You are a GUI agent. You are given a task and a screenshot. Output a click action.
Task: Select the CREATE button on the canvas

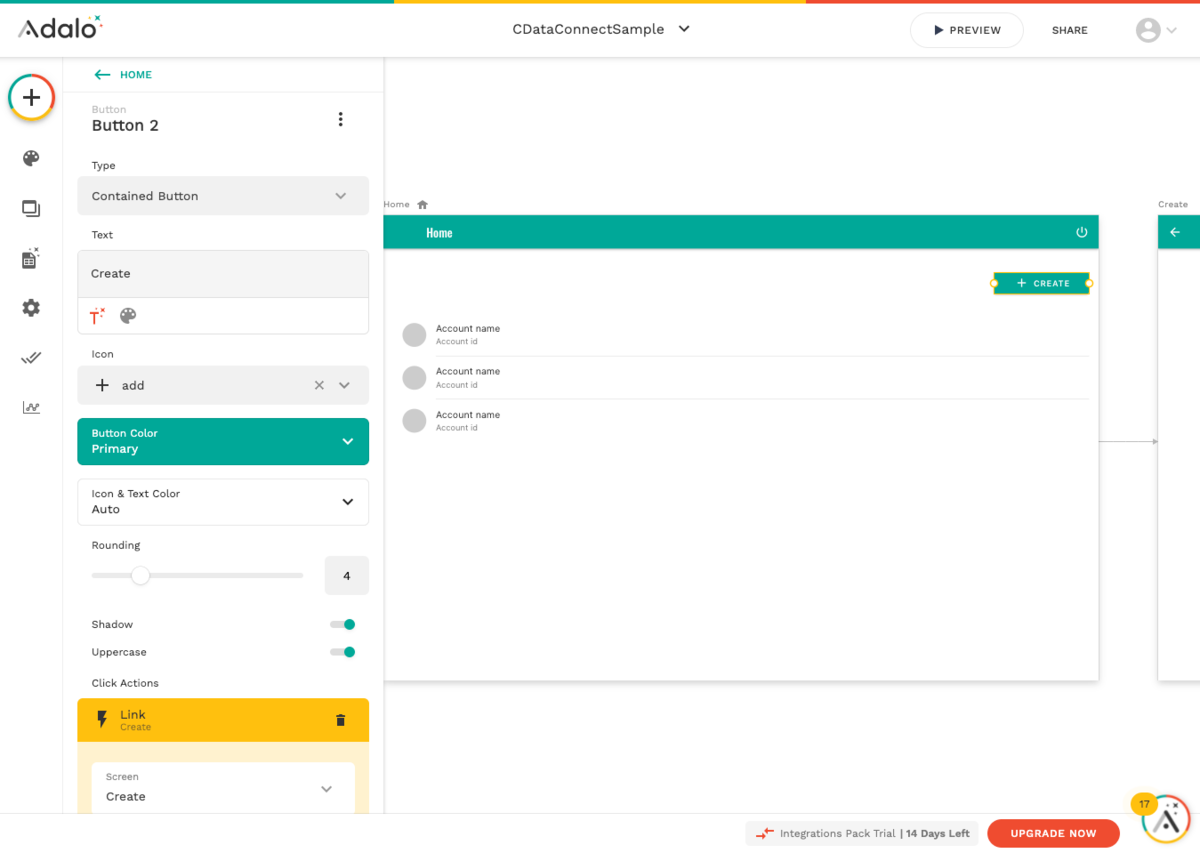(x=1041, y=283)
